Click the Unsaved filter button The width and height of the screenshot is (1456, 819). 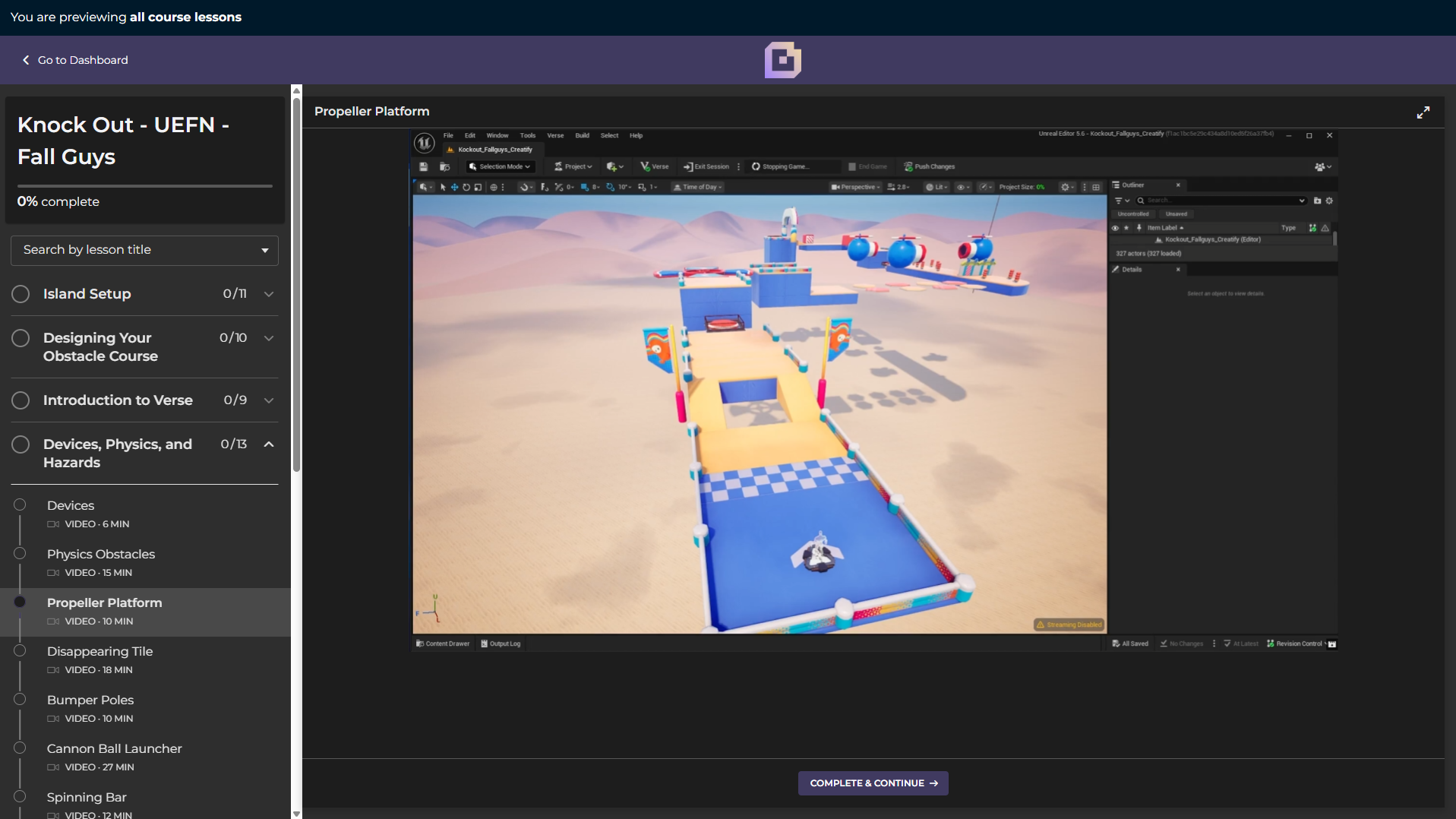point(1176,214)
